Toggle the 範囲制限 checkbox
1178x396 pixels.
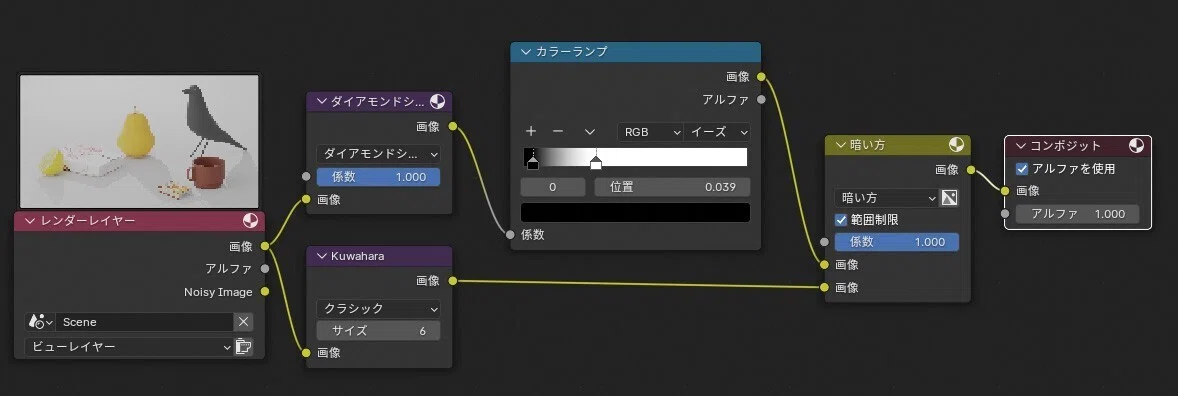coord(841,220)
